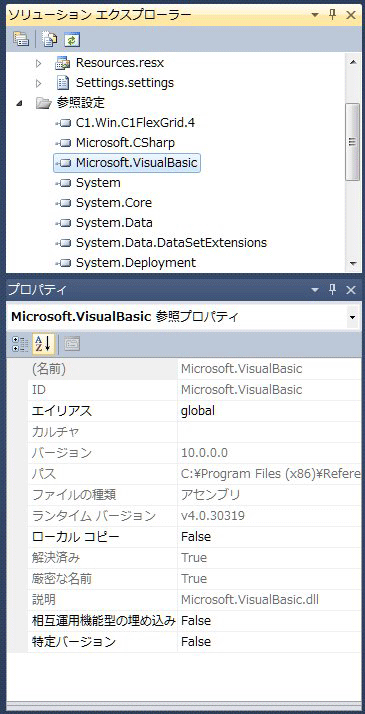Expand the Resources.resx node

pos(39,63)
